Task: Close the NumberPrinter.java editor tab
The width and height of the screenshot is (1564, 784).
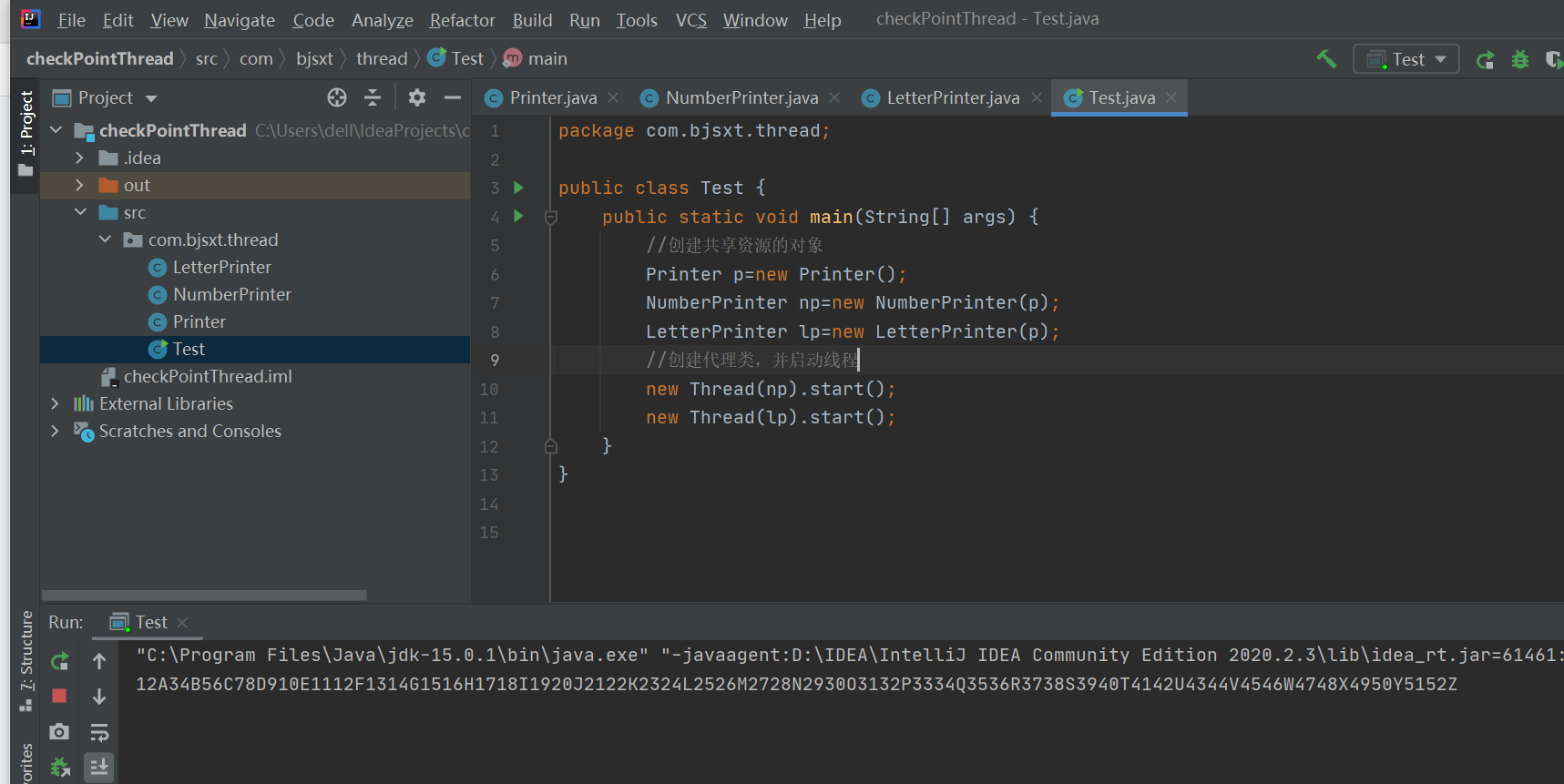Action: pos(834,97)
